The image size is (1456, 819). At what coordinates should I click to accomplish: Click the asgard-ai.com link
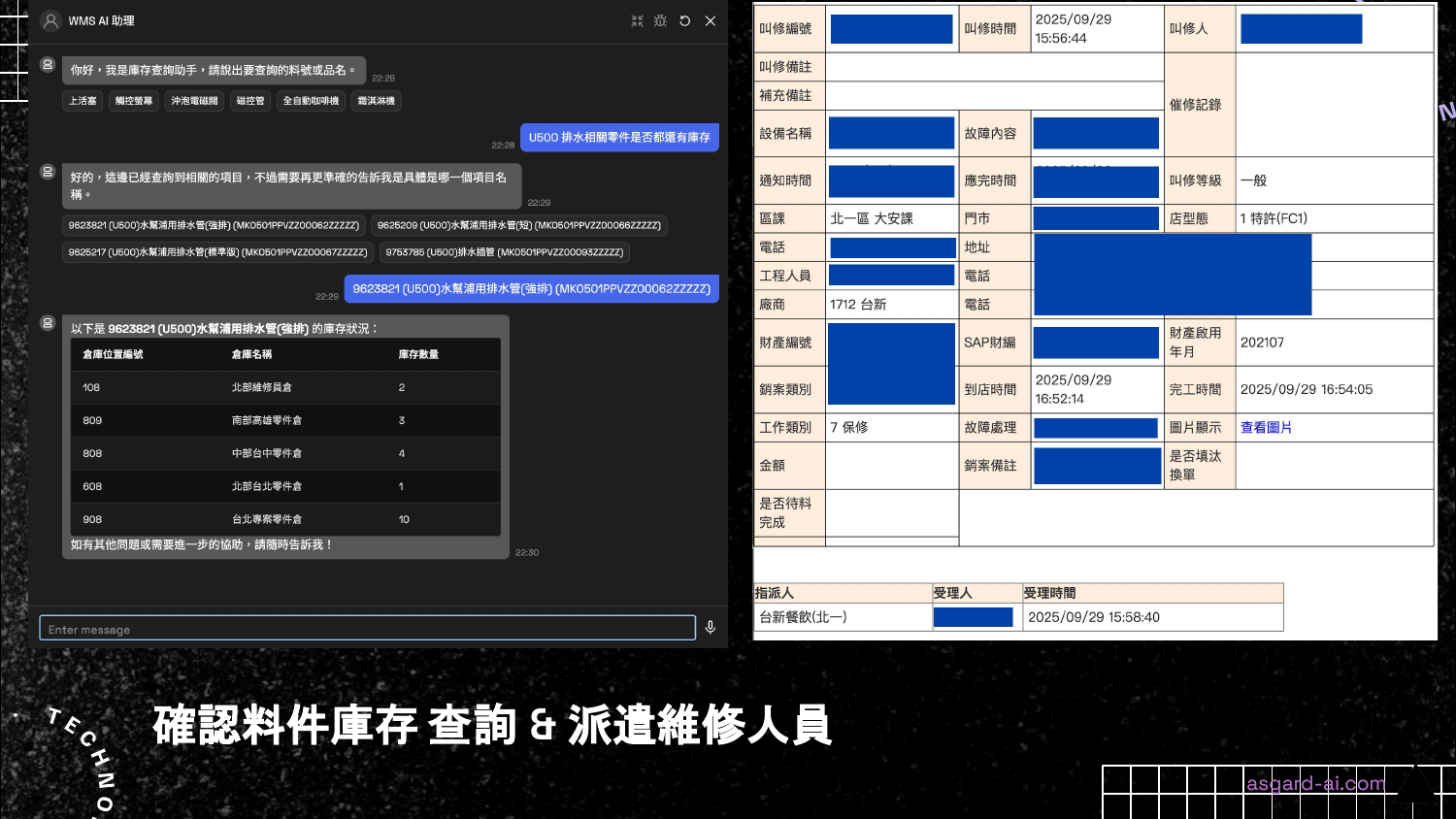pyautogui.click(x=1315, y=783)
